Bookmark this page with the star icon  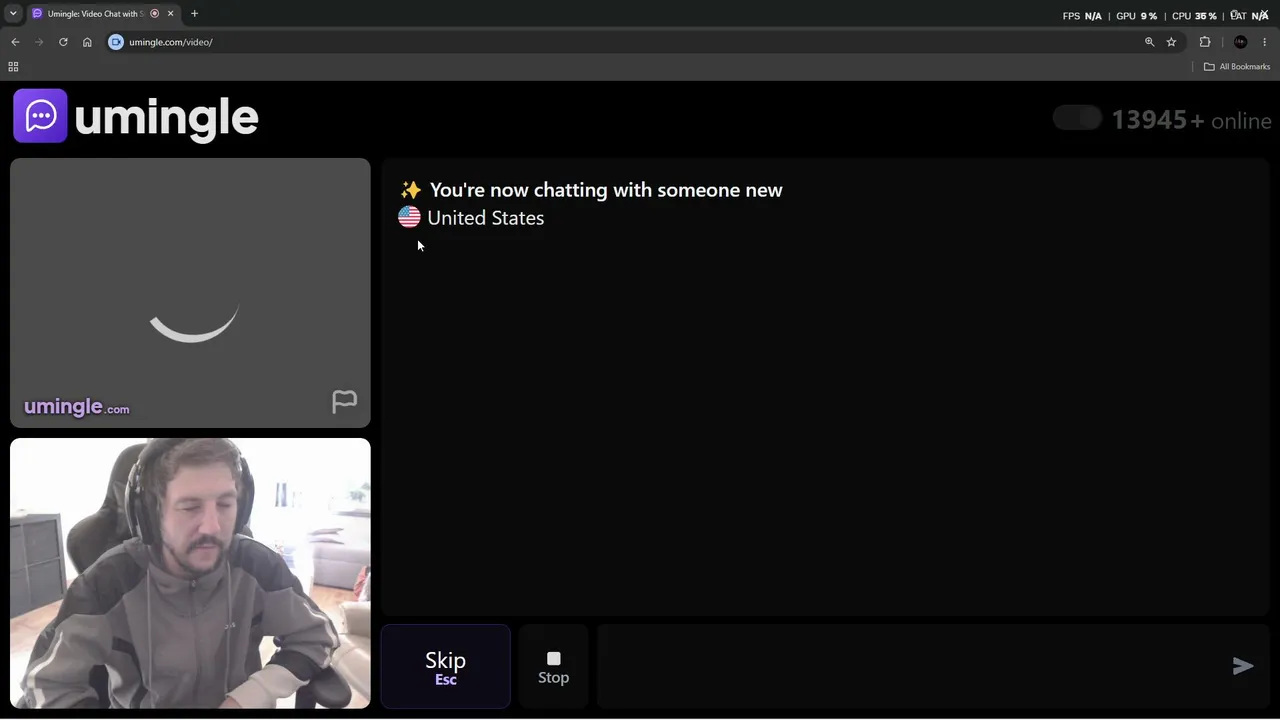click(x=1171, y=42)
